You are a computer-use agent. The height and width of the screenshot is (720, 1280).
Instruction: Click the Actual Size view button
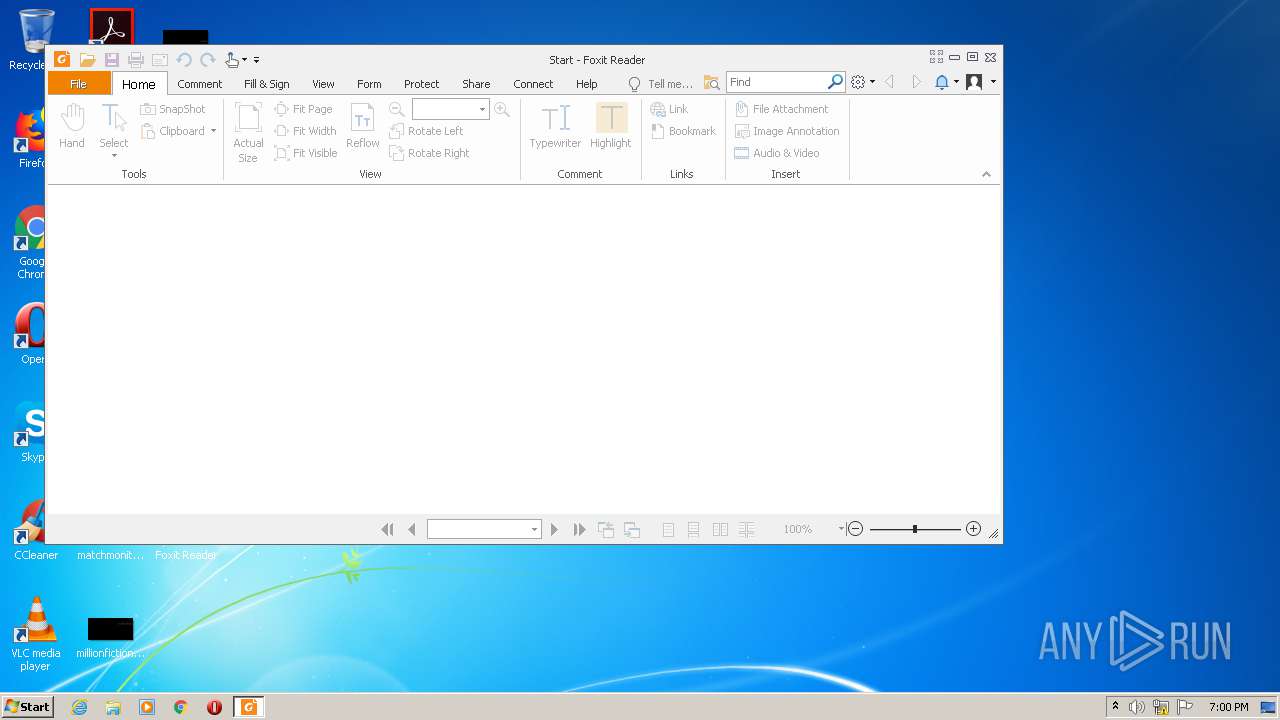point(248,133)
